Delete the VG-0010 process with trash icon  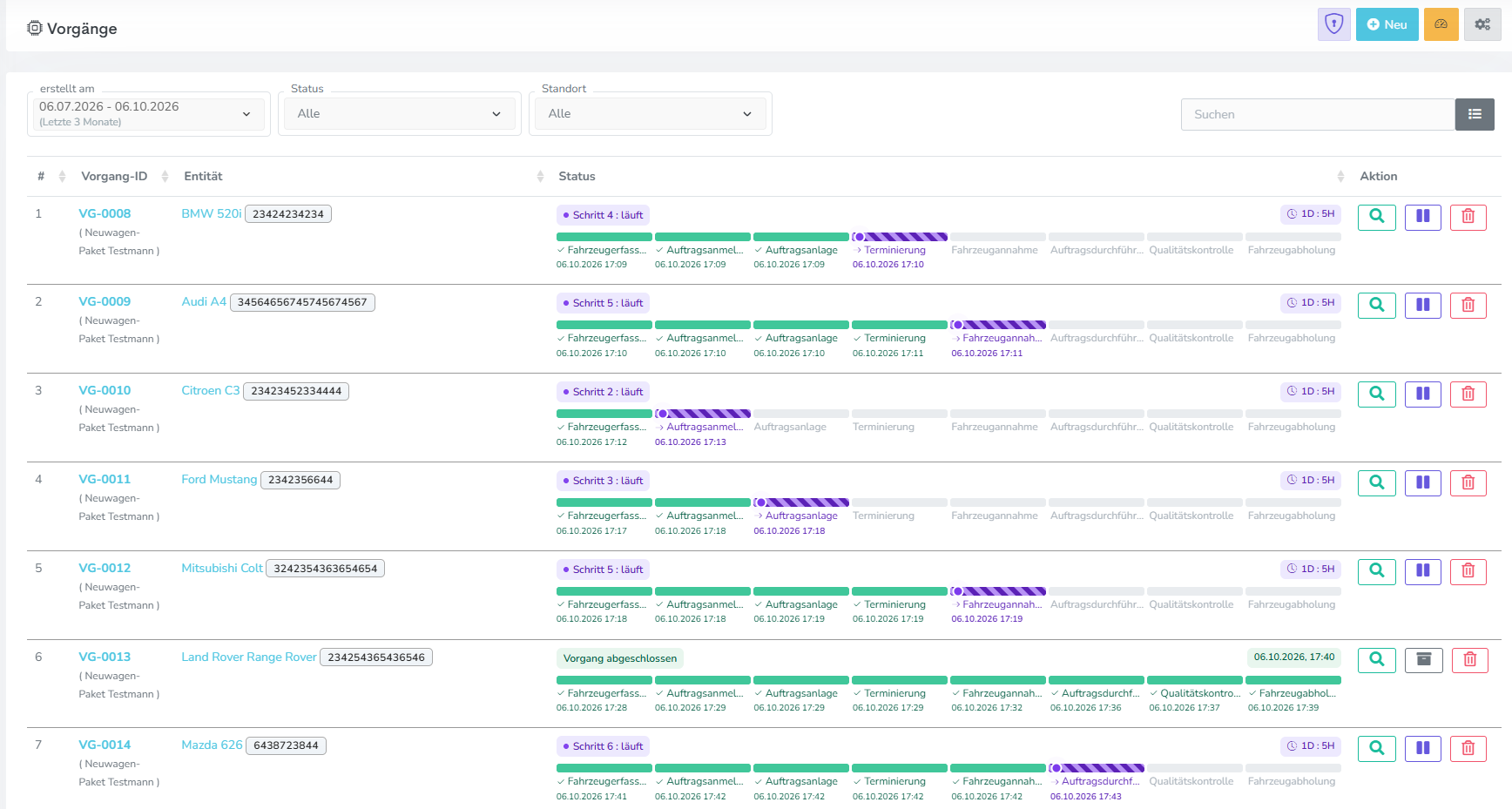(x=1468, y=394)
